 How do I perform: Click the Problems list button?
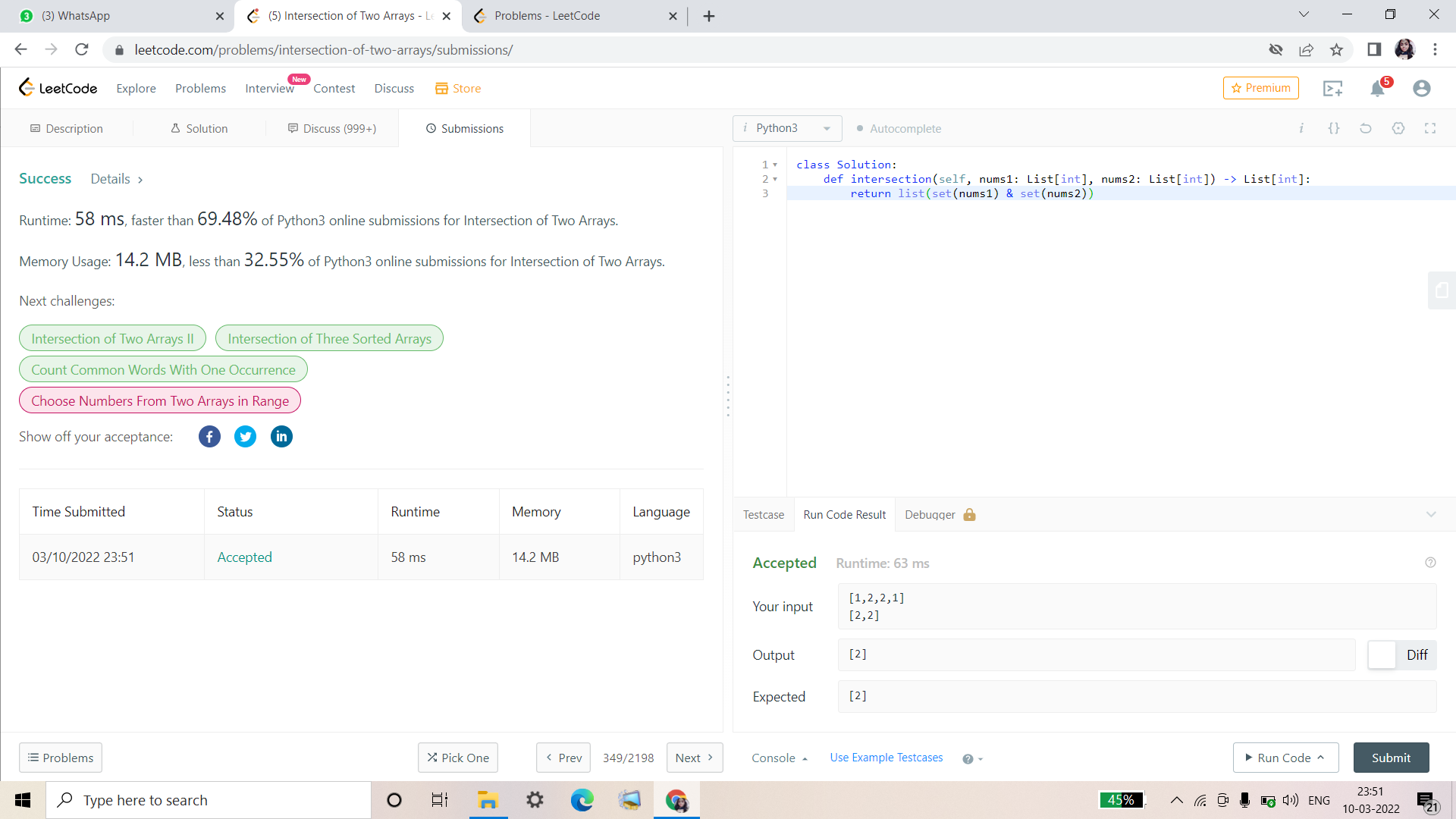click(61, 758)
